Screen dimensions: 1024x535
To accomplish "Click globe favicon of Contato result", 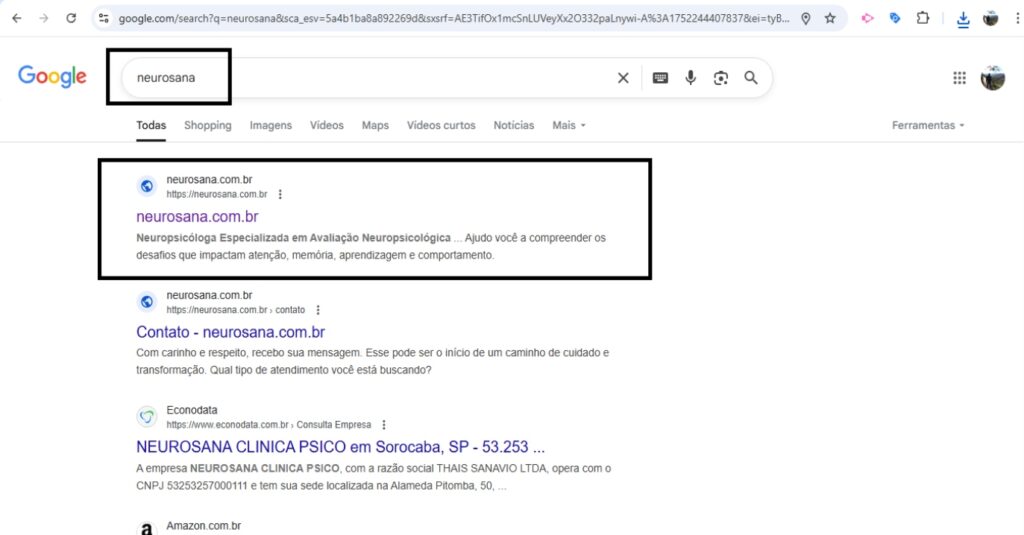I will pyautogui.click(x=147, y=302).
